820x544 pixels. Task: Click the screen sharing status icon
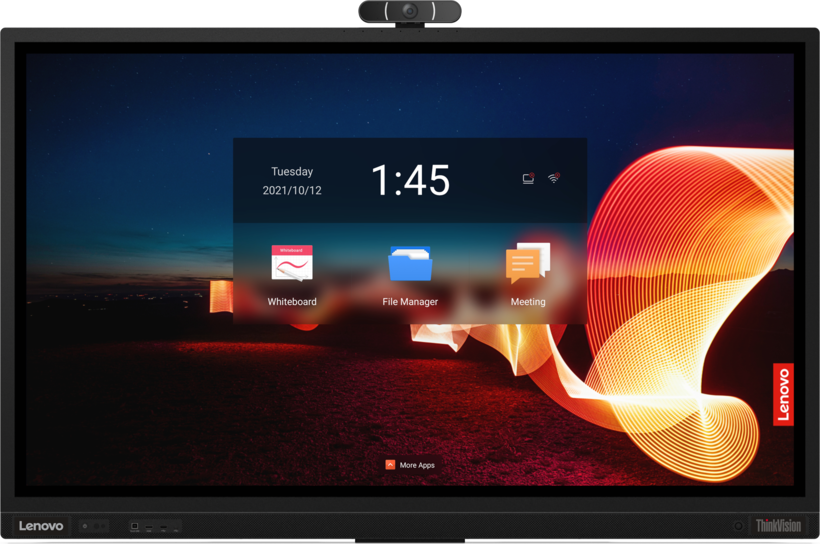[528, 179]
